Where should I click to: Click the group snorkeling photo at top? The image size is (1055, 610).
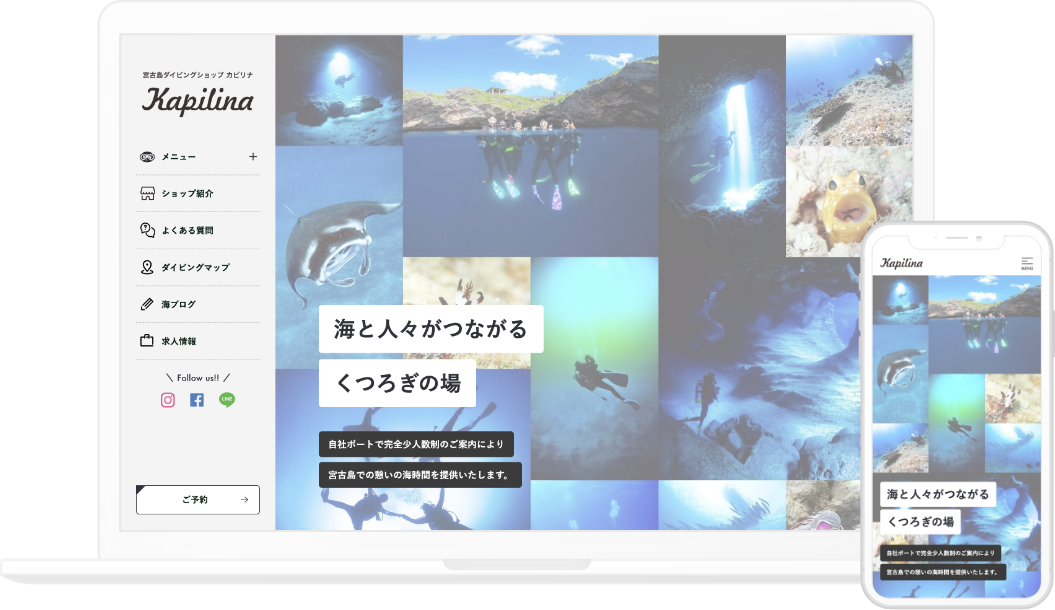tap(530, 145)
